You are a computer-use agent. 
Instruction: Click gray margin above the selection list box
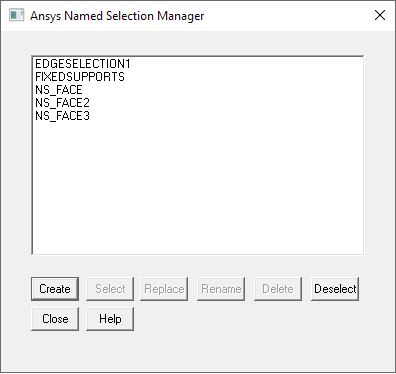click(198, 43)
